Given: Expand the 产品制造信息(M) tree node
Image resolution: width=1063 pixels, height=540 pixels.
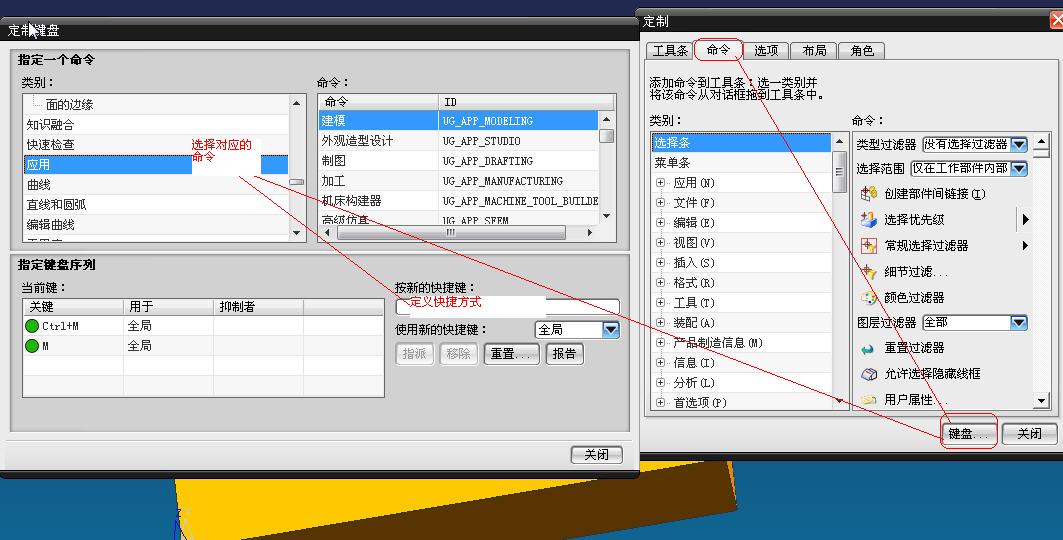Looking at the screenshot, I should (x=660, y=343).
